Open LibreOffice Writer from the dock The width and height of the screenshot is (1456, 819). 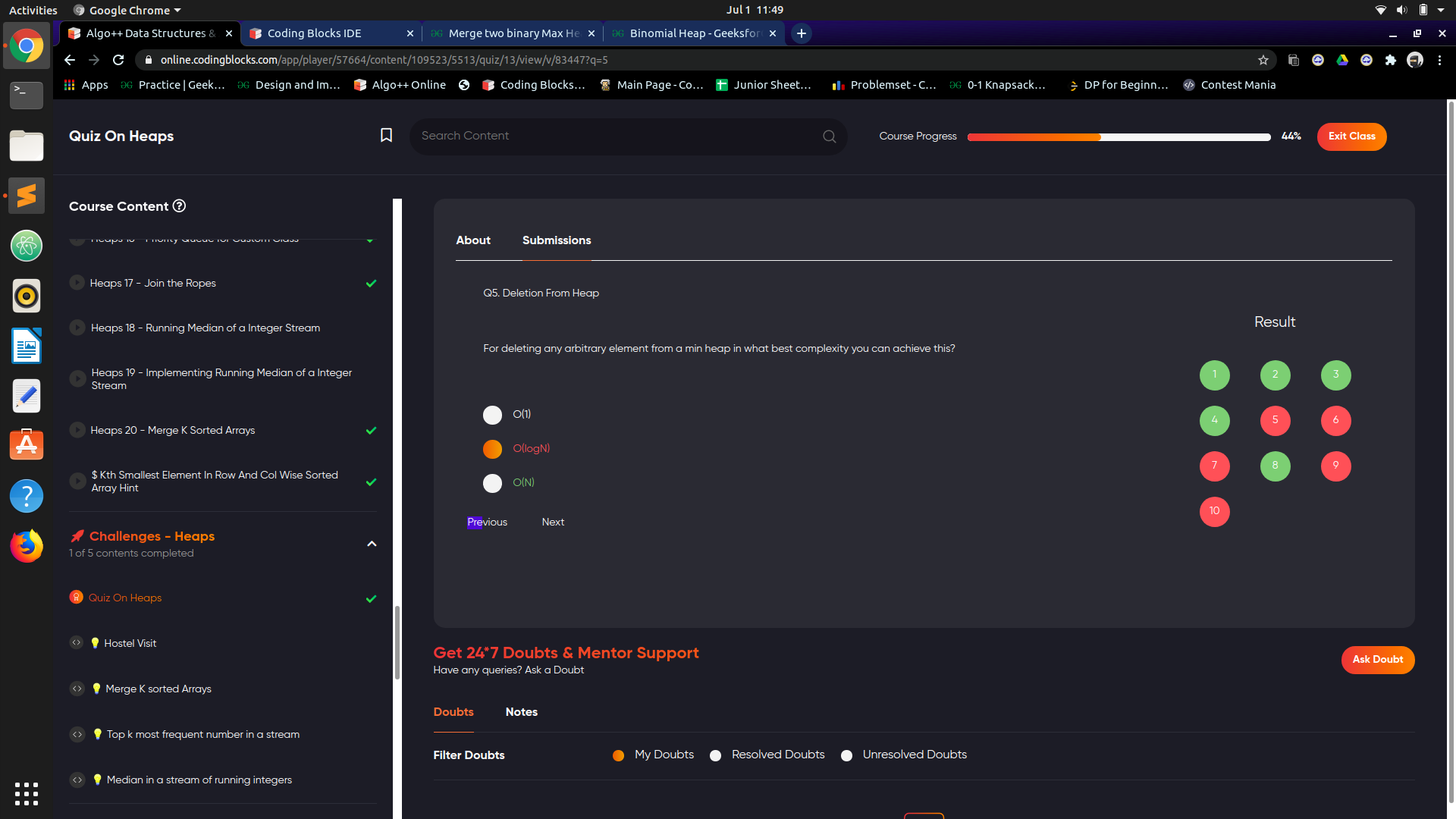(27, 346)
